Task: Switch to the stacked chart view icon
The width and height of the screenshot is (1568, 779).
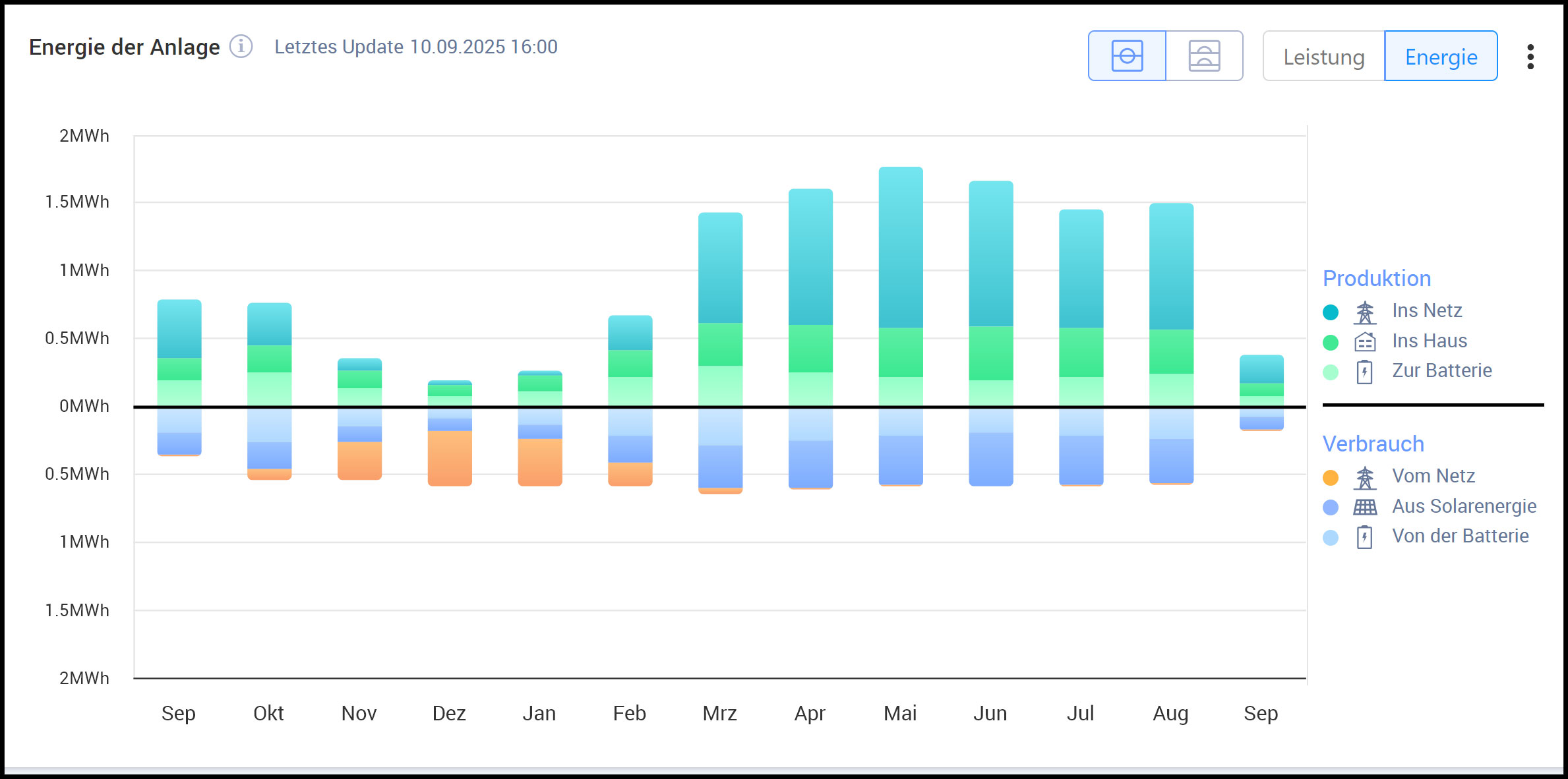Action: pos(1204,56)
